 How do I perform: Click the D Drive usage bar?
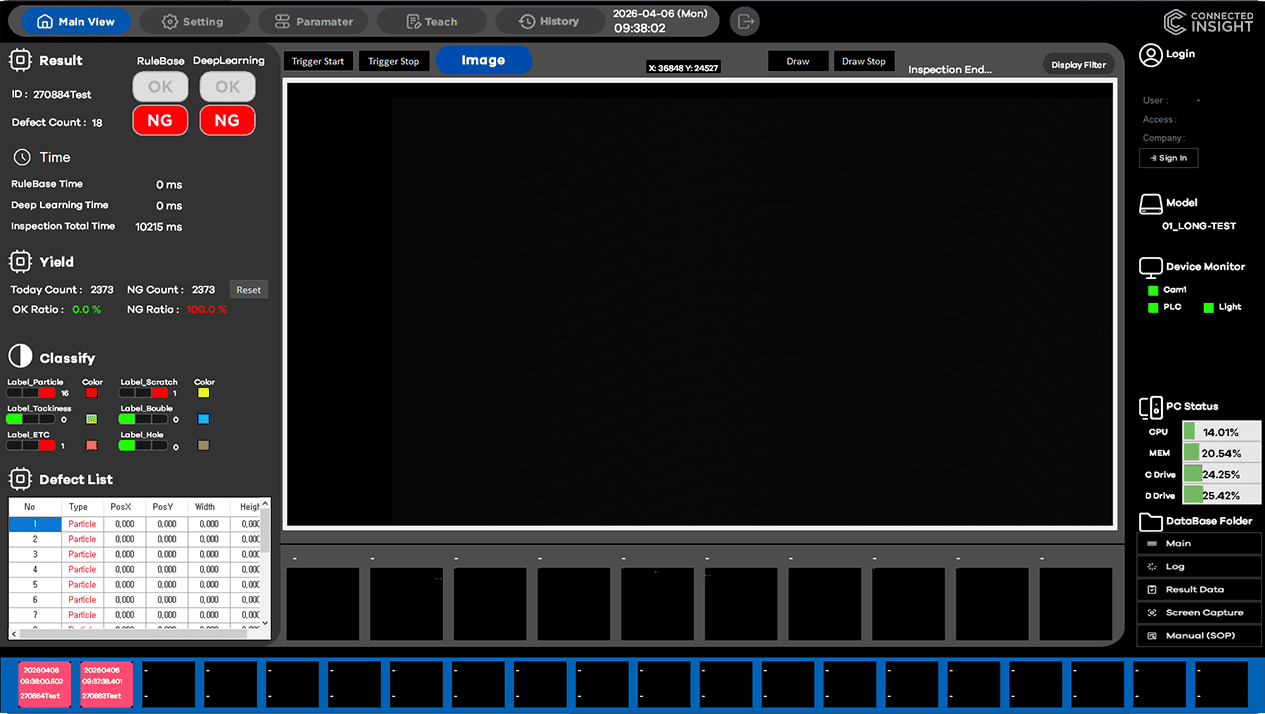(x=1221, y=495)
